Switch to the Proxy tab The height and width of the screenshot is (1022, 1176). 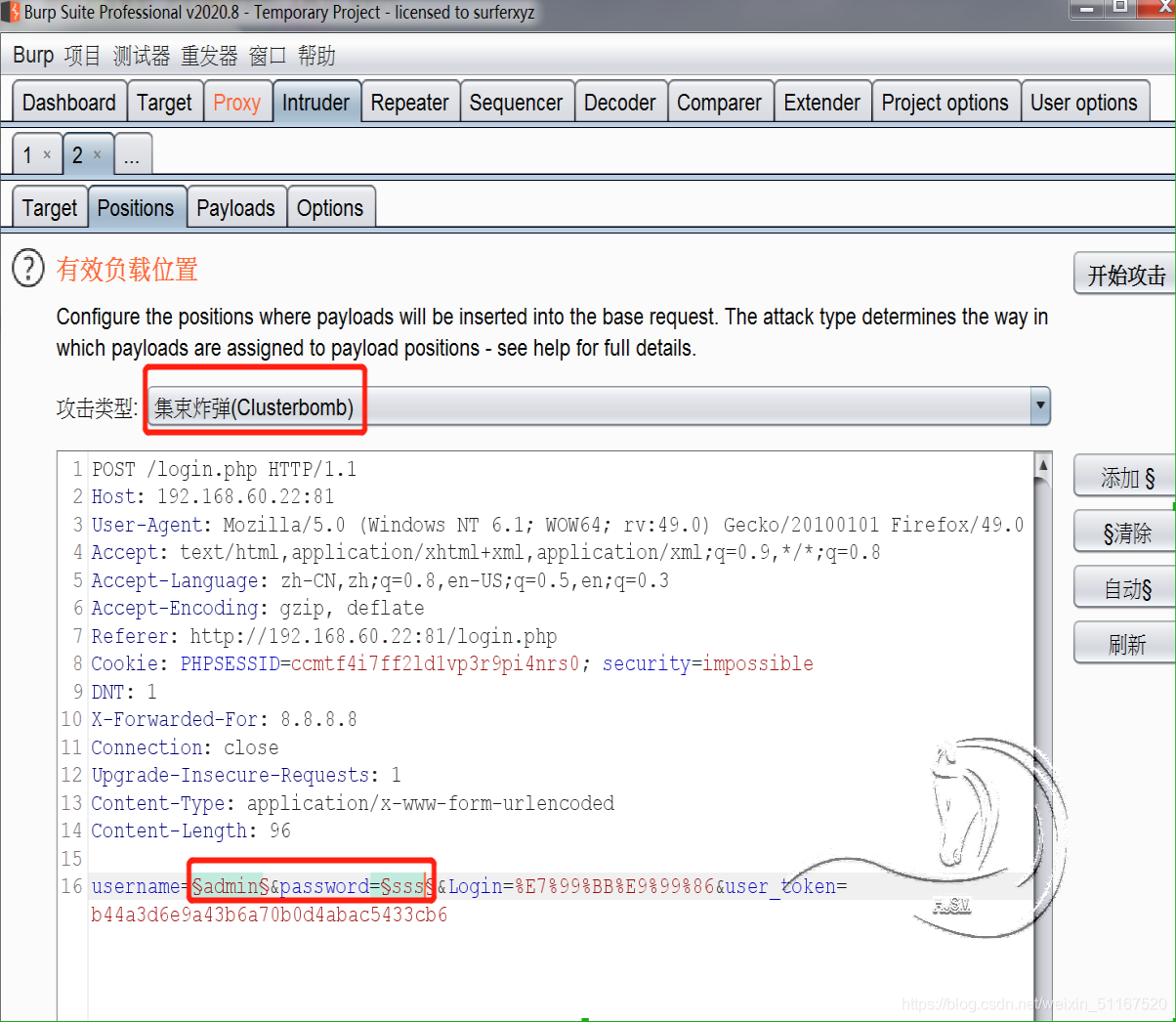(x=236, y=102)
